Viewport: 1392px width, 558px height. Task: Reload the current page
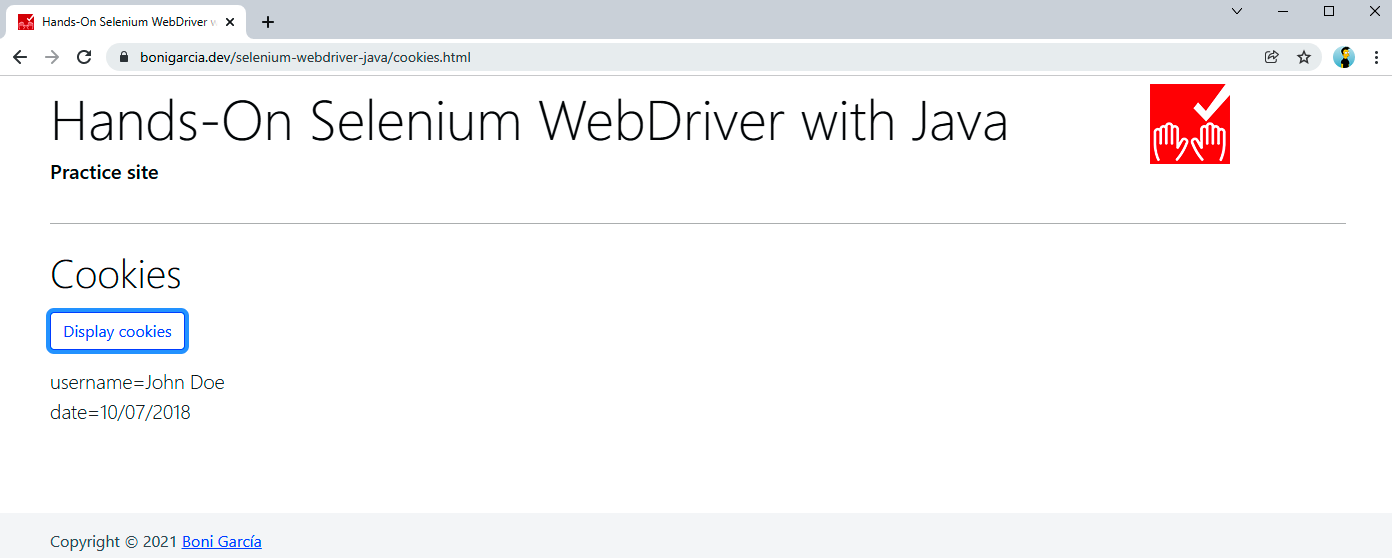pos(84,57)
